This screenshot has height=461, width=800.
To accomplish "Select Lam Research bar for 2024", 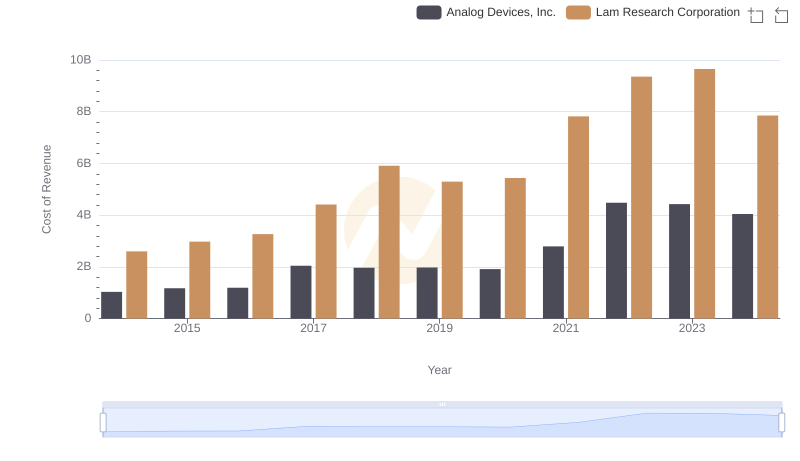I will point(767,217).
